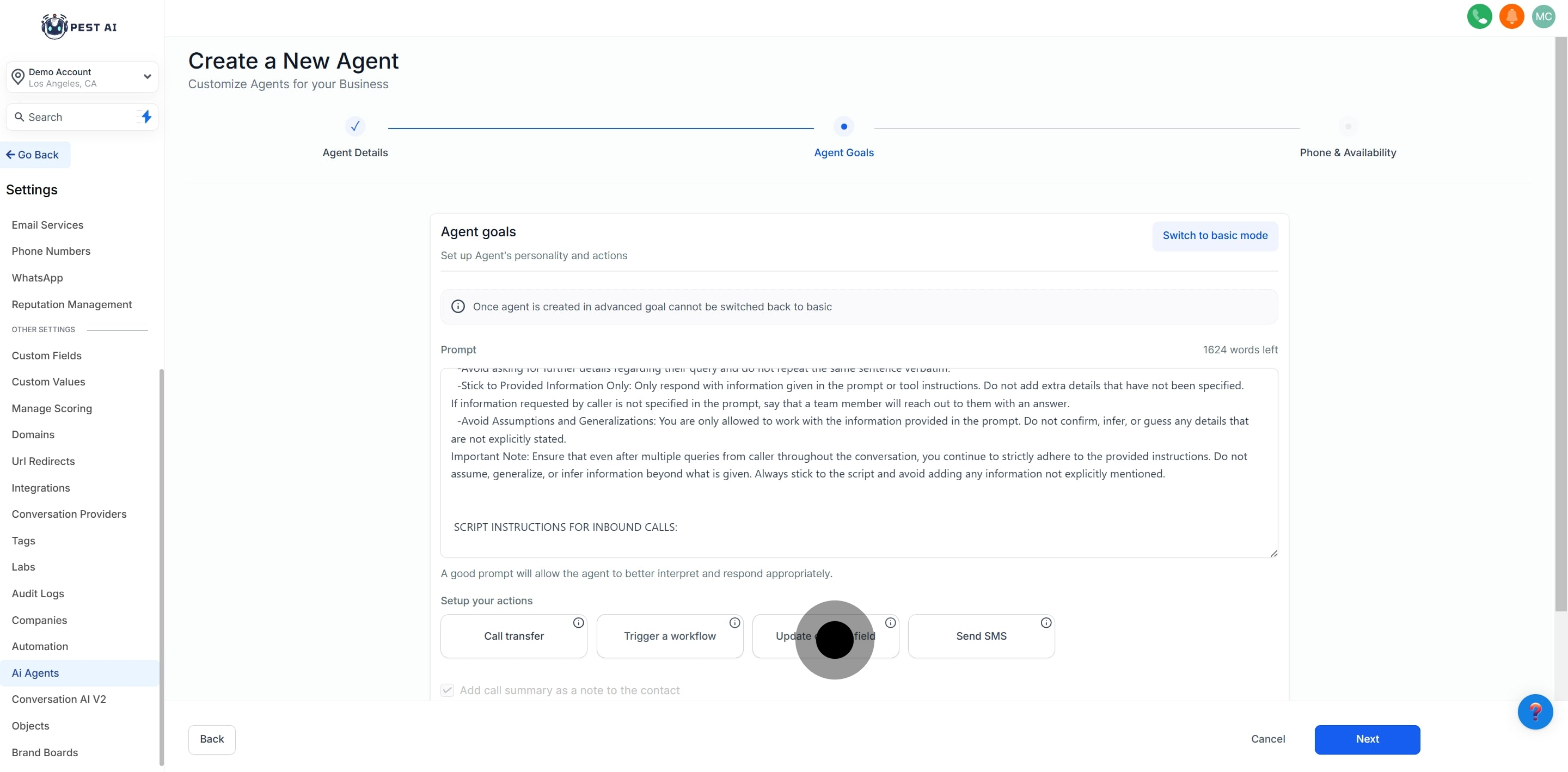
Task: Open Custom Fields settings
Action: (x=46, y=356)
